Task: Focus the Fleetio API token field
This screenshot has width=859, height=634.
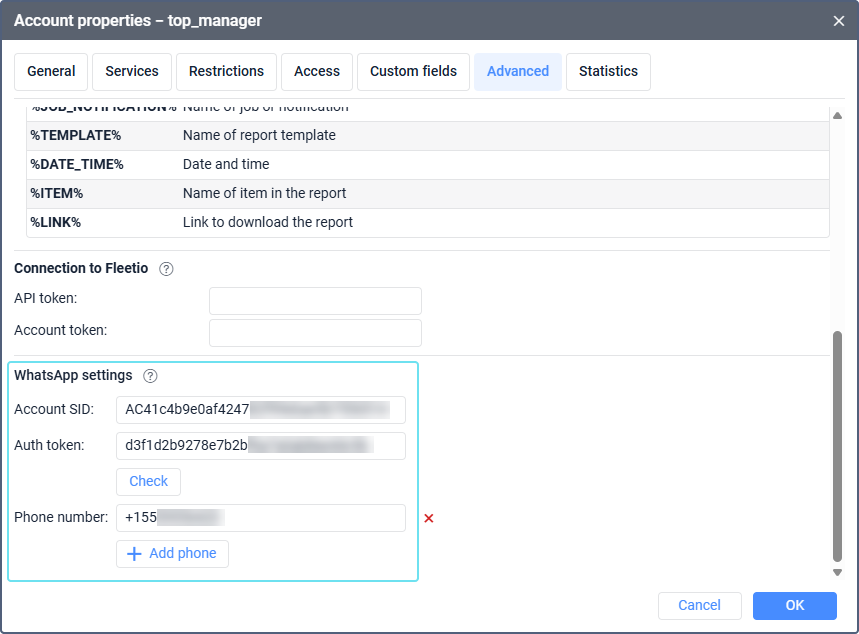Action: pos(315,301)
